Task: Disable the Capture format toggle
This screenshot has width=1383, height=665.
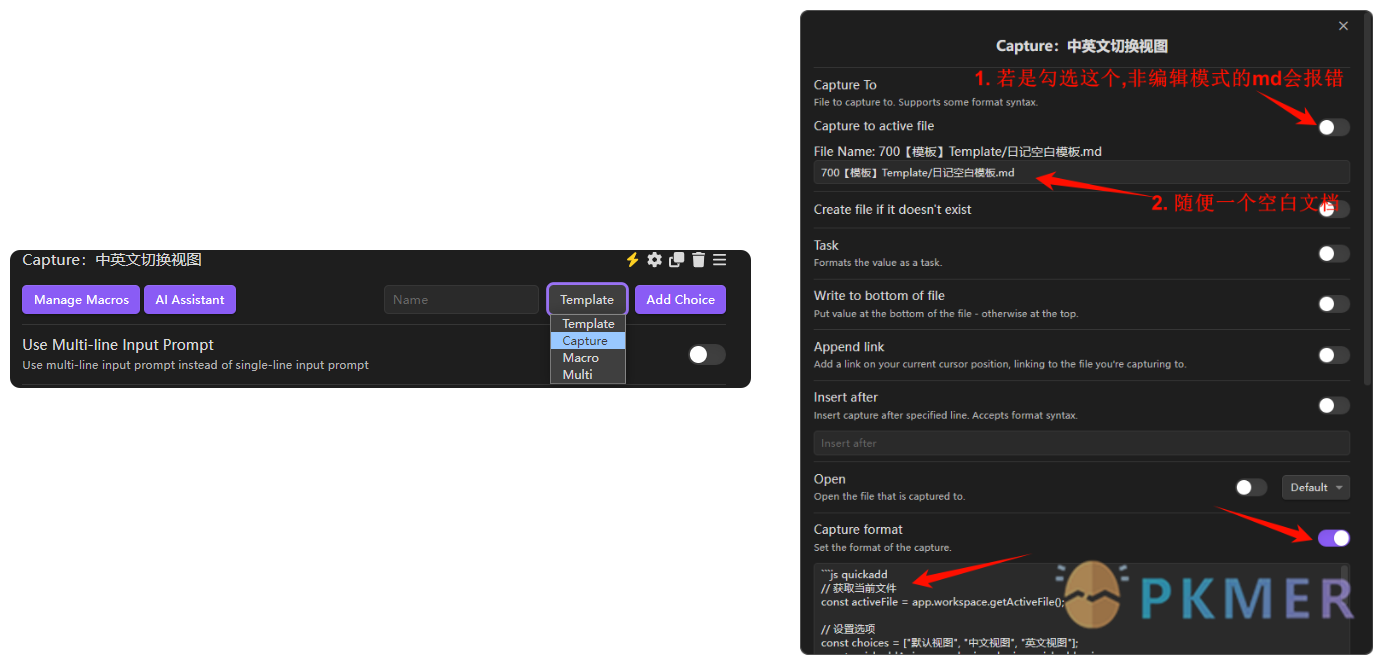Action: pyautogui.click(x=1334, y=538)
